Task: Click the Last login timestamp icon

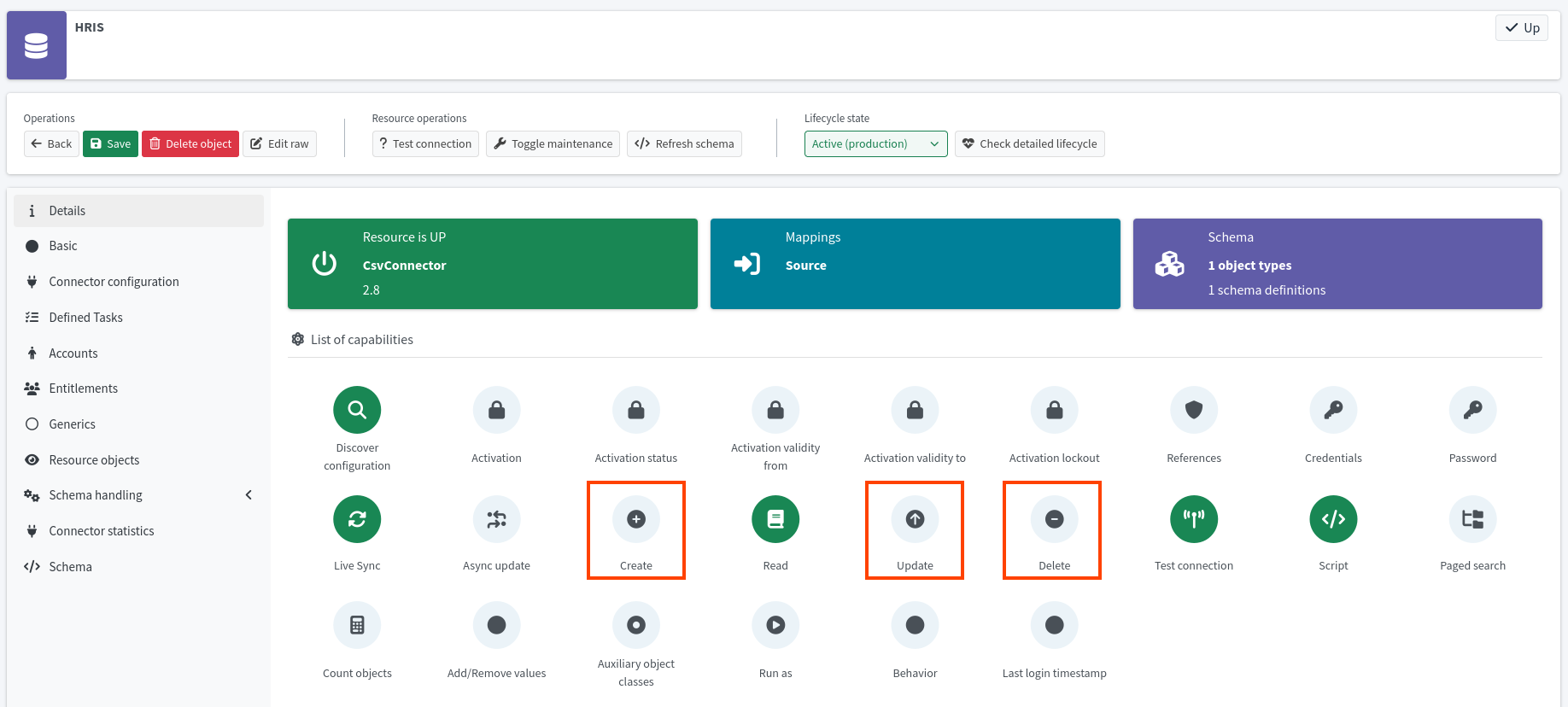Action: (x=1055, y=625)
